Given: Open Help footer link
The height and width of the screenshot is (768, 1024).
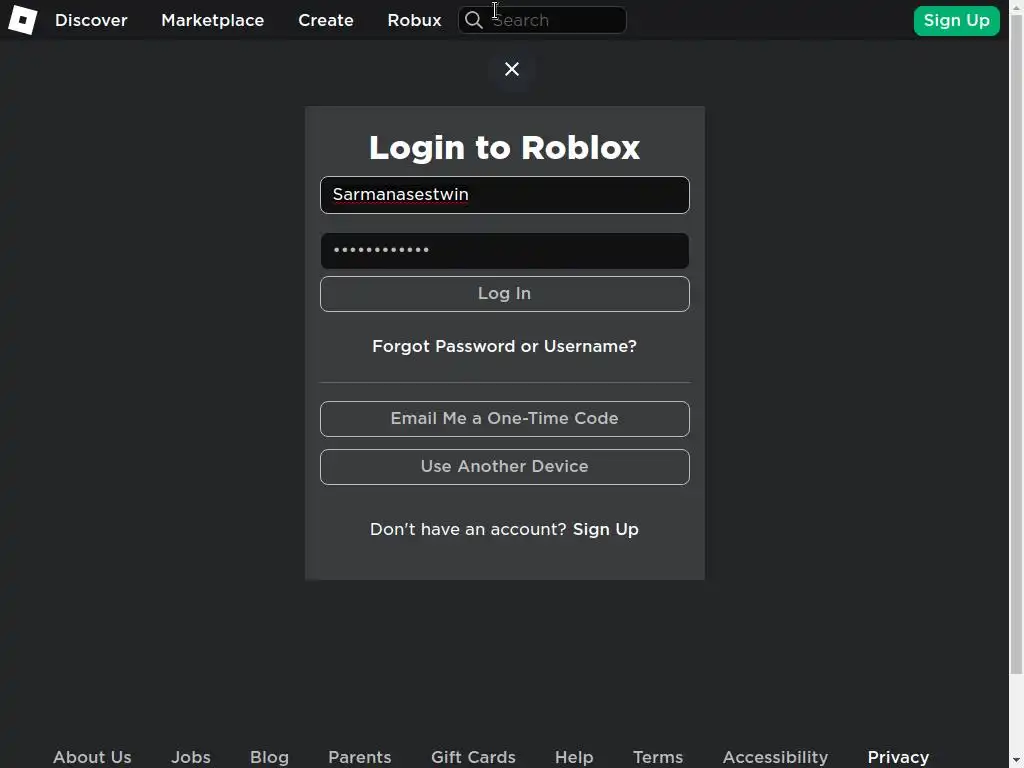Looking at the screenshot, I should coord(574,757).
